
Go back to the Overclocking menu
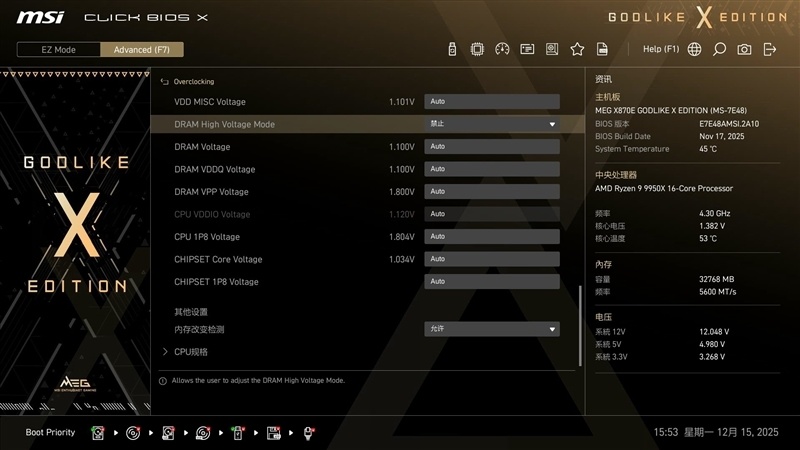pos(194,82)
